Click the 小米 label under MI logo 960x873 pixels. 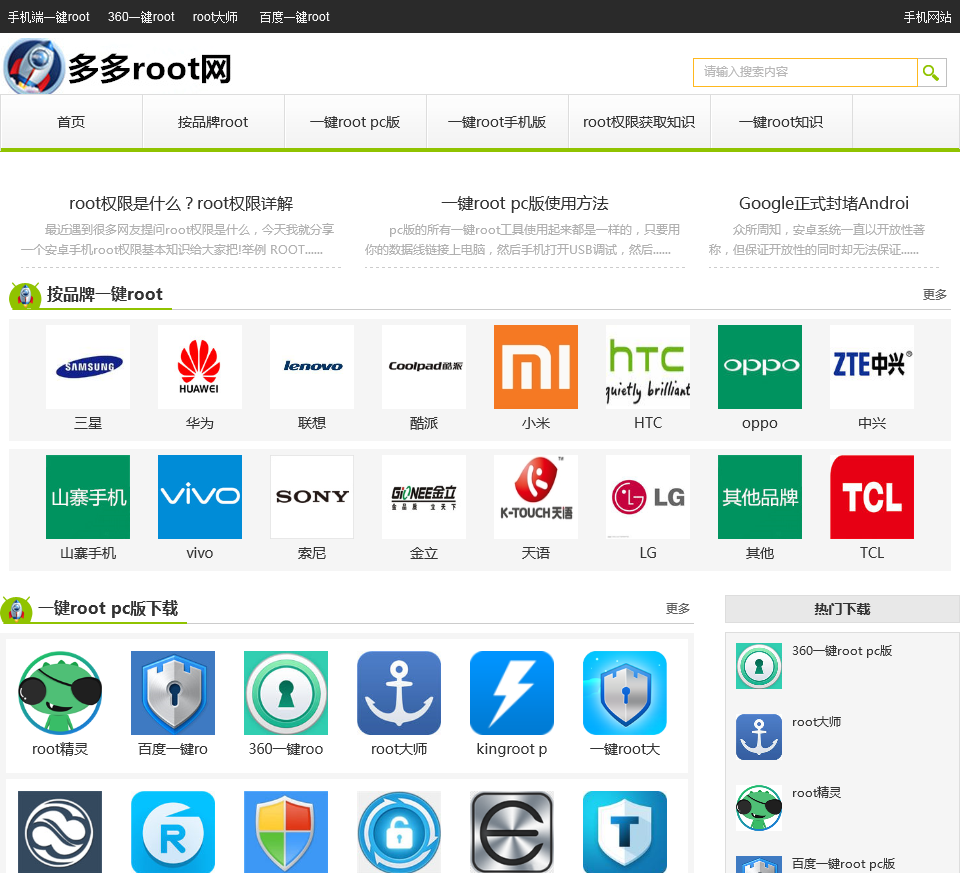click(x=536, y=423)
